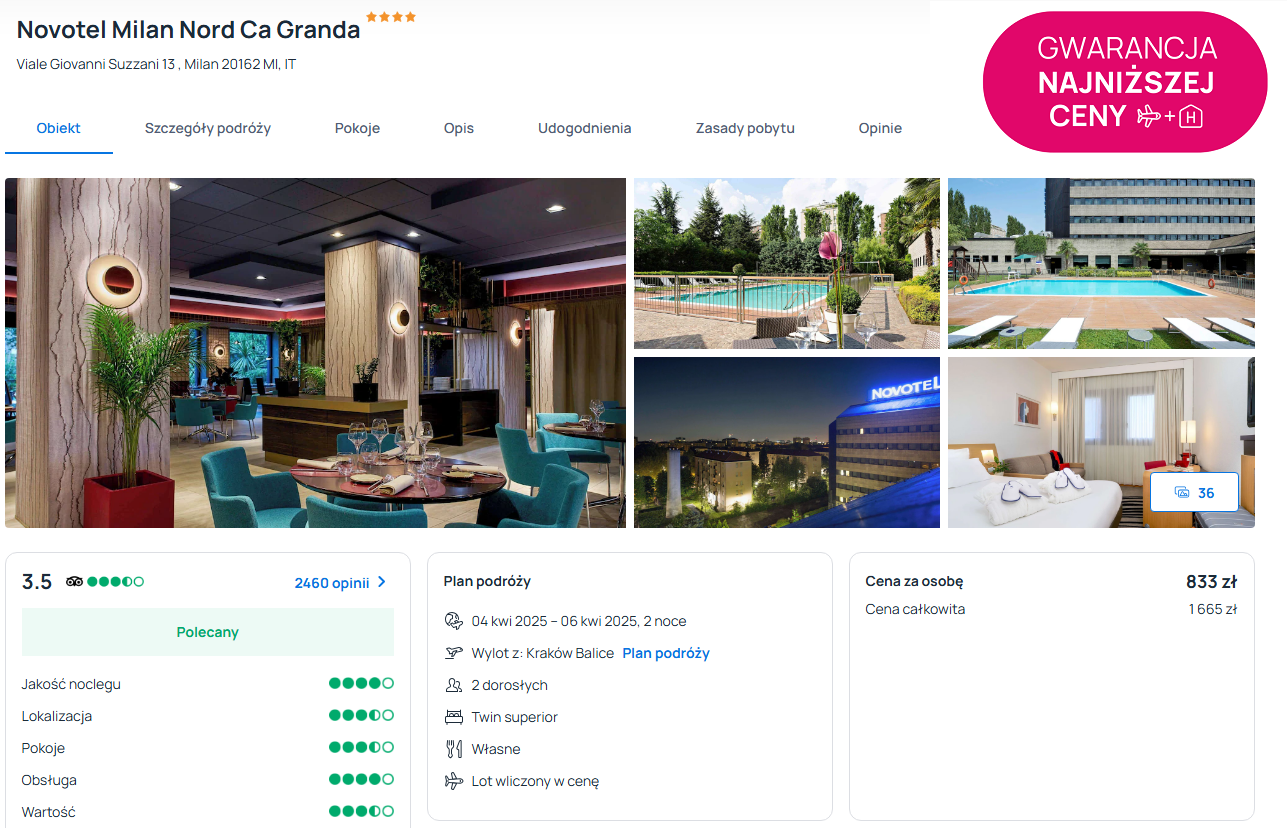Go to the Opinie tab

click(x=880, y=128)
